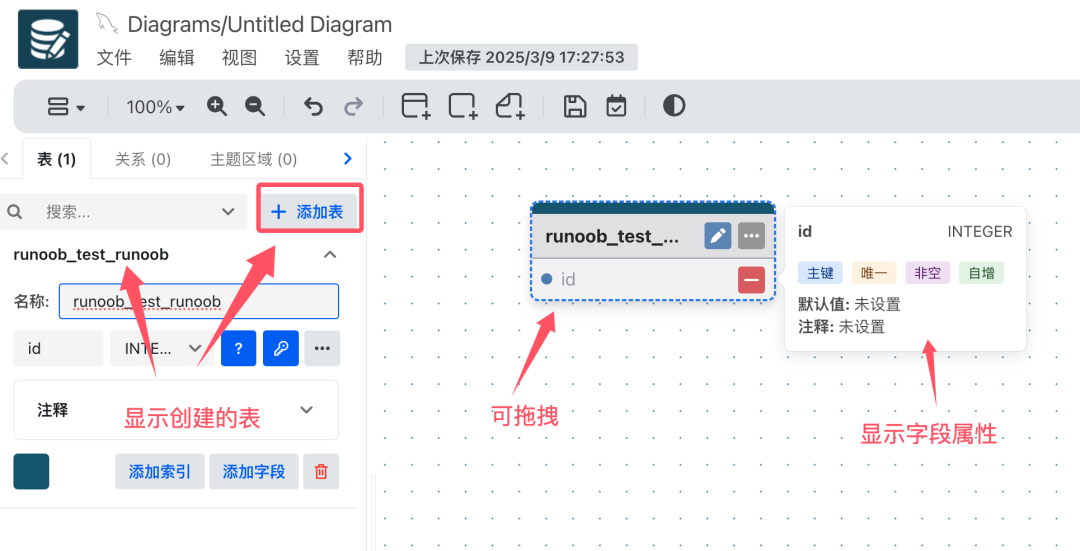Open the table color swatch

[x=31, y=471]
